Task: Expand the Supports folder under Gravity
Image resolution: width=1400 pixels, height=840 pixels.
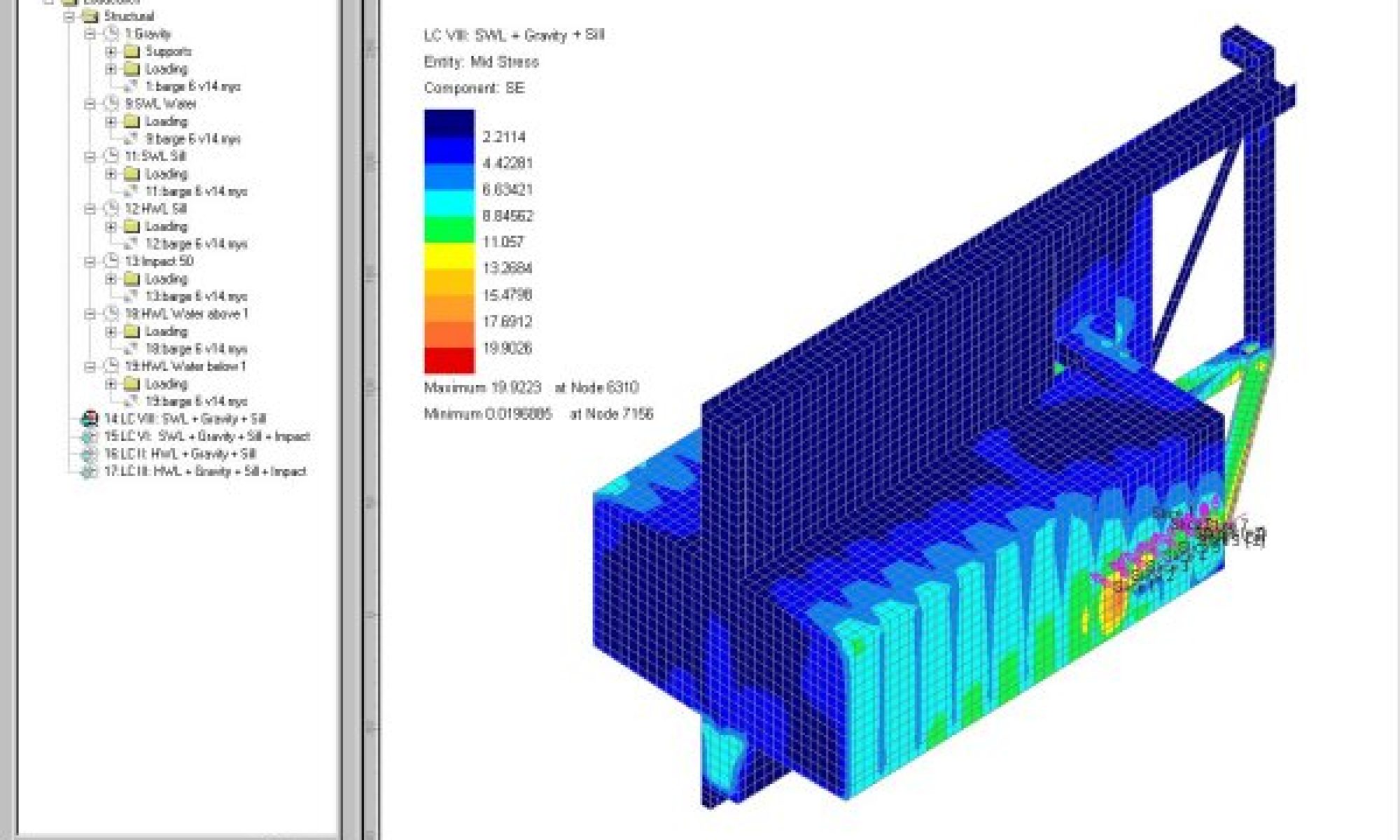Action: (x=111, y=51)
